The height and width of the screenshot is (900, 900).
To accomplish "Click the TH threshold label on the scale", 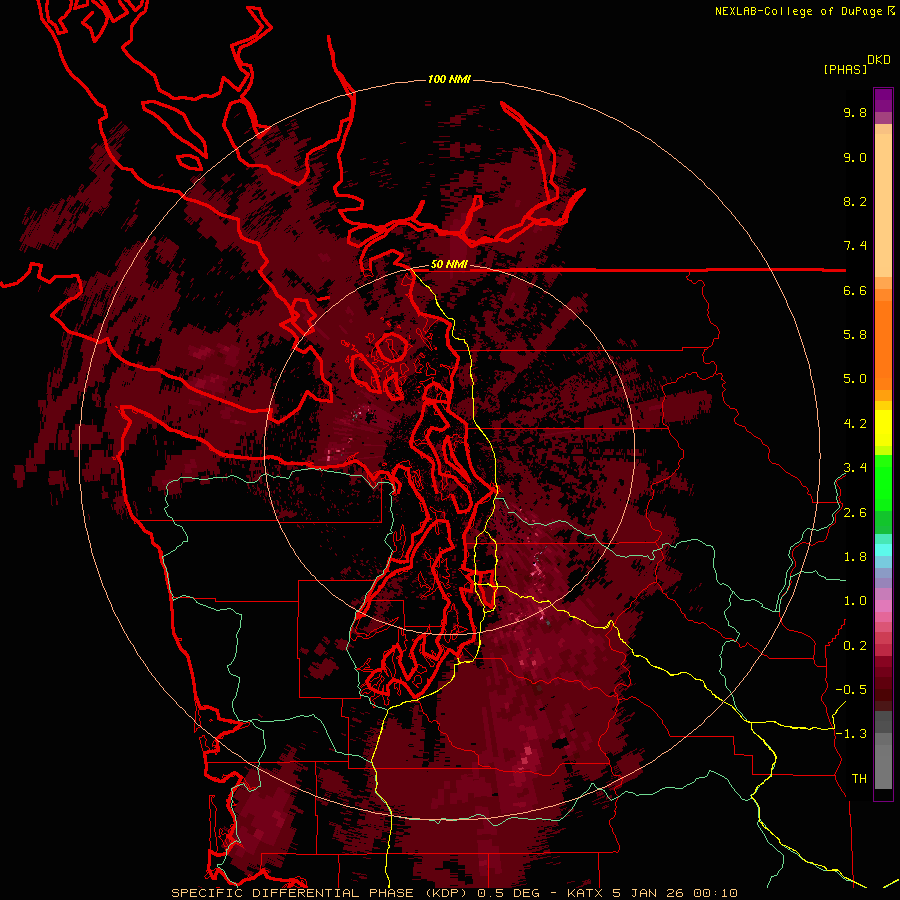I will tap(859, 779).
